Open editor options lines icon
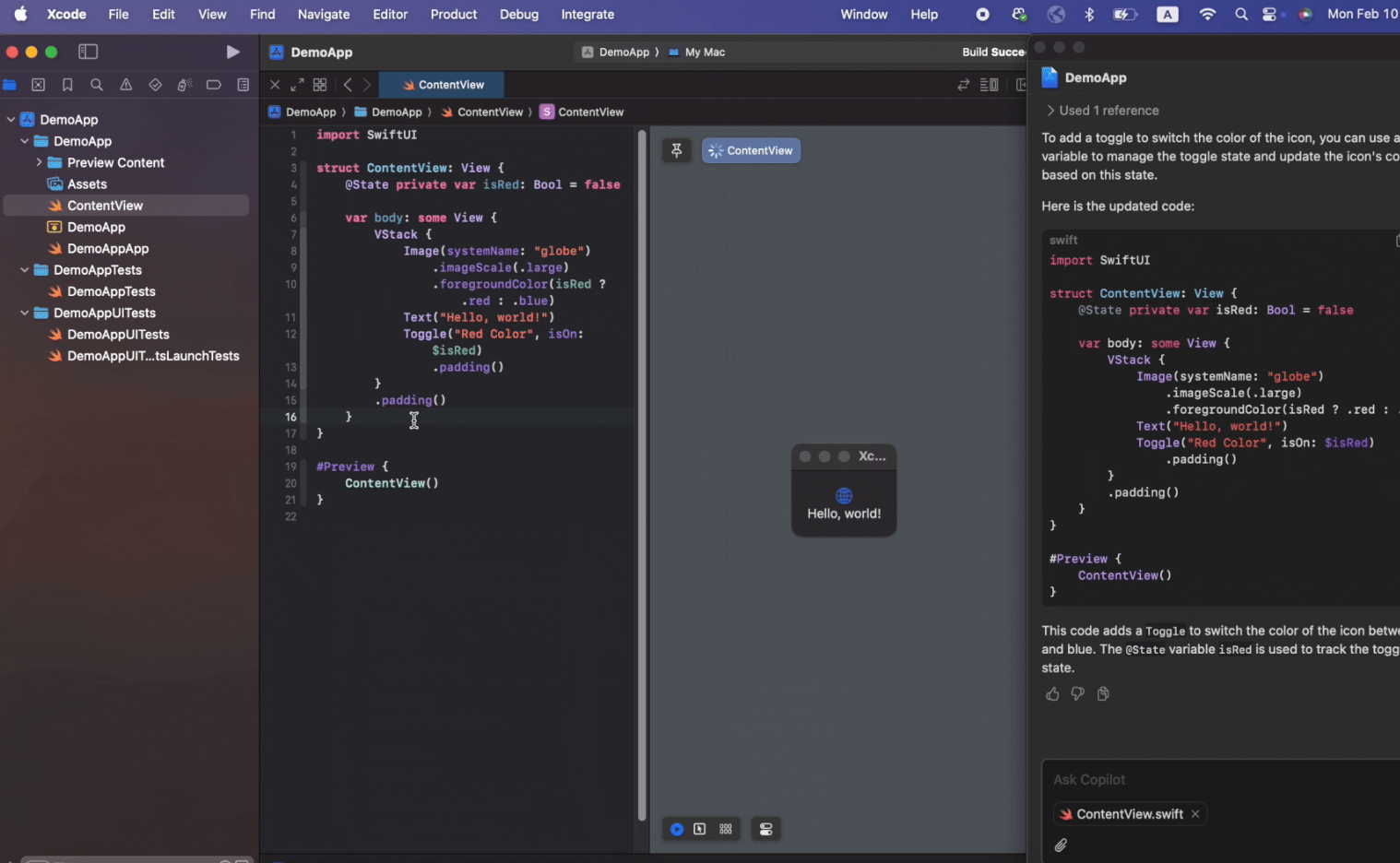This screenshot has width=1400, height=863. point(990,85)
